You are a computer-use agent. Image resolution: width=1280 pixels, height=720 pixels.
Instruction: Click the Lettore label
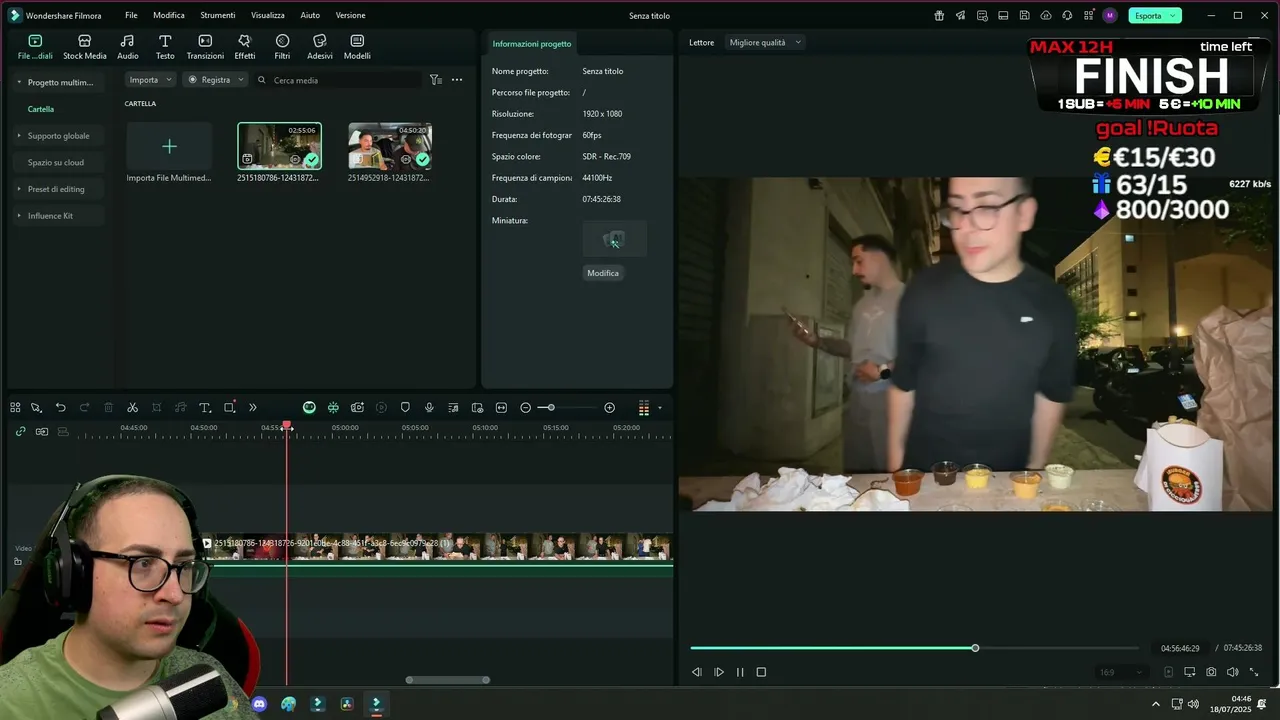click(x=702, y=42)
